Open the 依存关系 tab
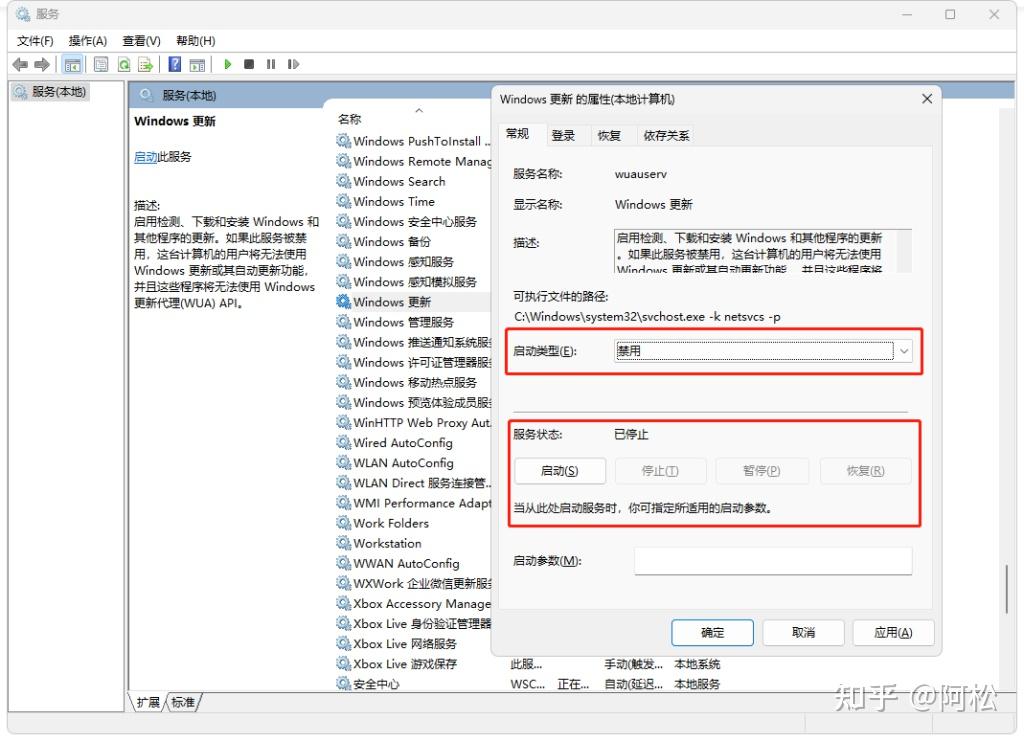This screenshot has height=741, width=1024. coord(666,136)
